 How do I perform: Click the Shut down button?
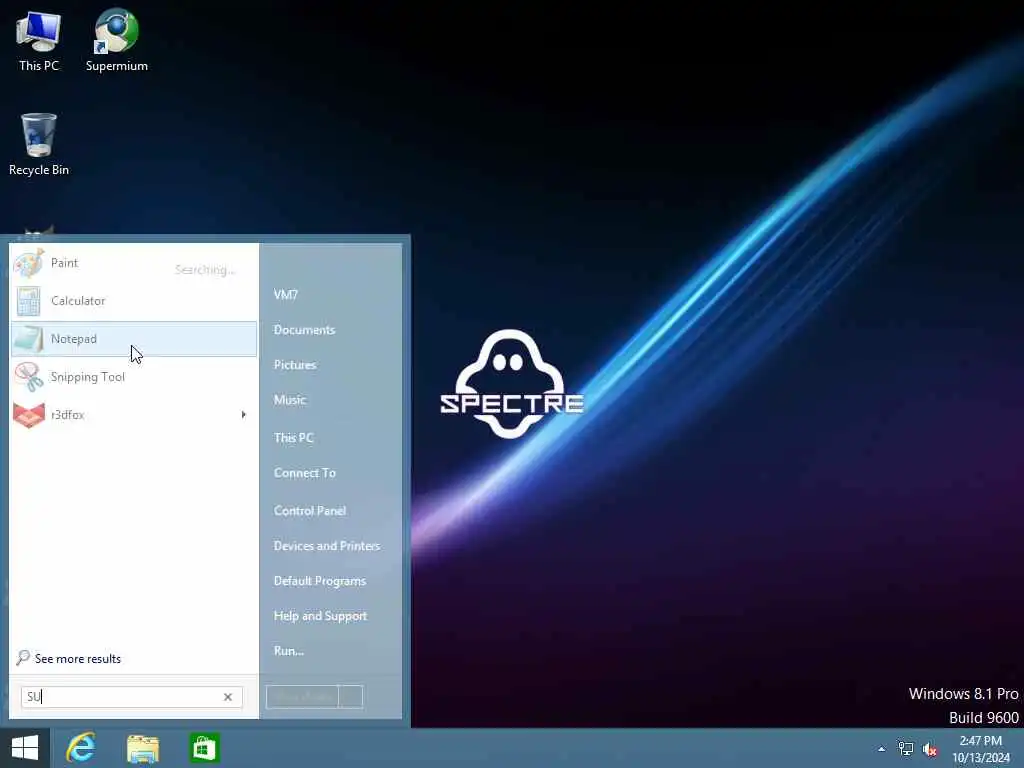click(302, 697)
